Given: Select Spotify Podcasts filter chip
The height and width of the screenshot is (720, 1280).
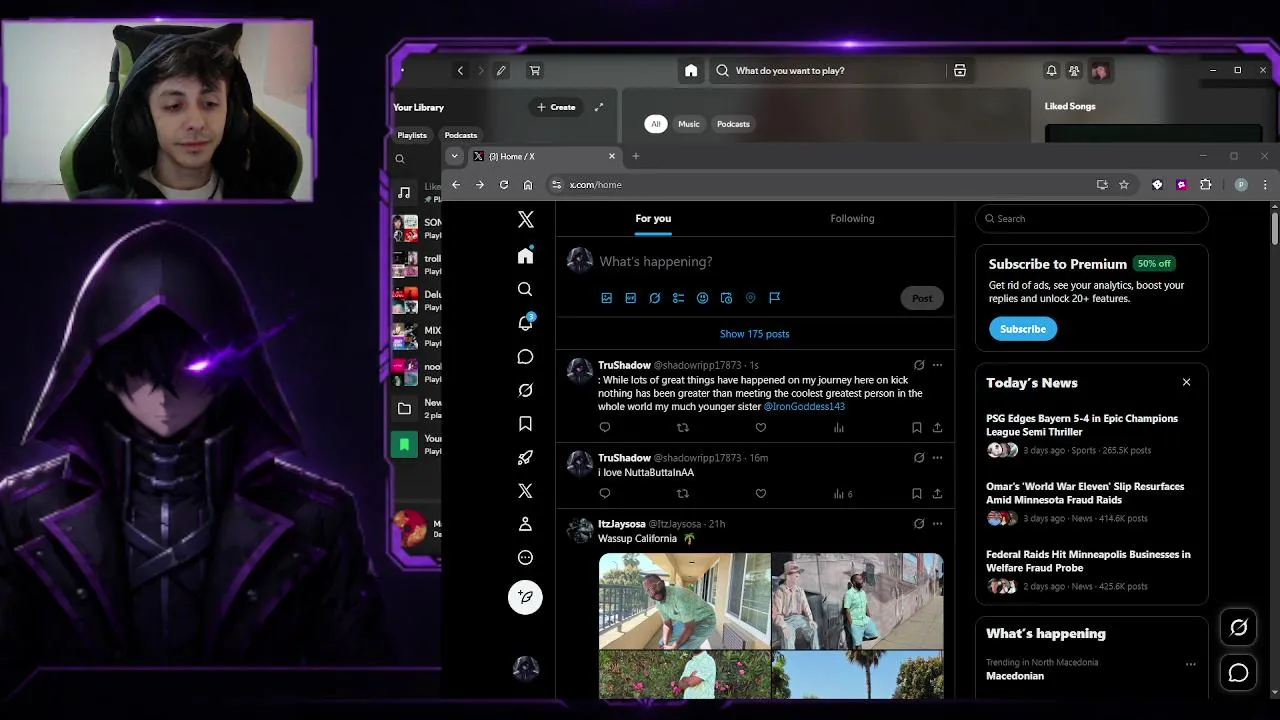Looking at the screenshot, I should click(x=733, y=124).
